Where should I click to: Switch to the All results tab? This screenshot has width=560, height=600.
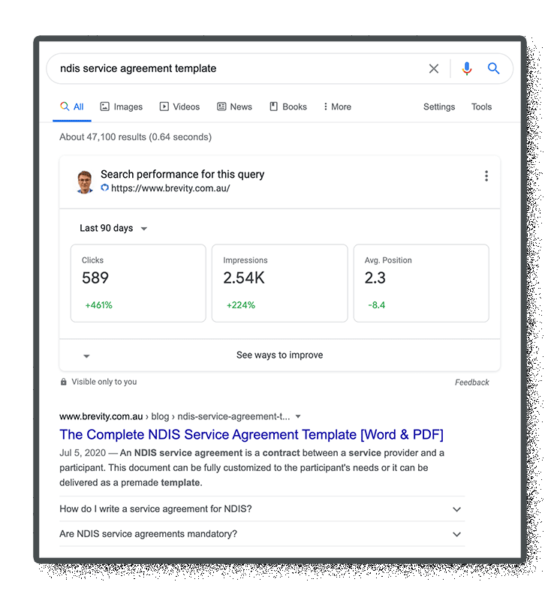click(x=72, y=107)
